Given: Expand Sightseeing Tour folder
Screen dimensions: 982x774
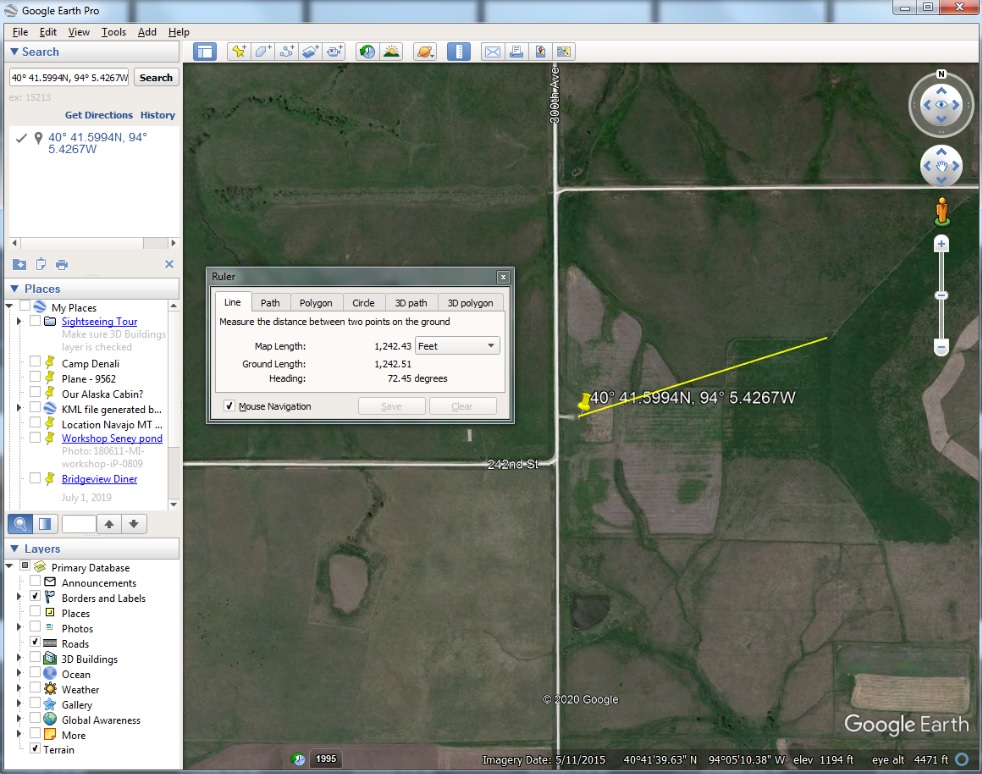Looking at the screenshot, I should click(19, 321).
